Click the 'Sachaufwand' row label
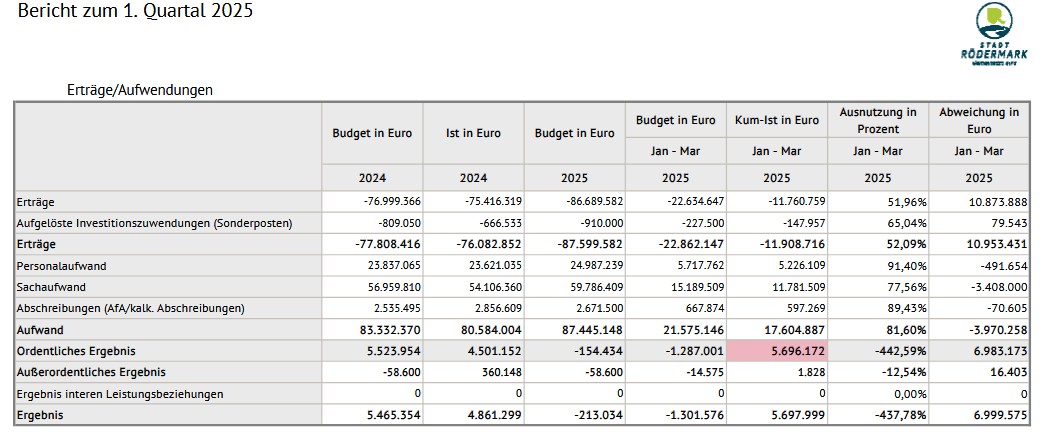 click(51, 286)
